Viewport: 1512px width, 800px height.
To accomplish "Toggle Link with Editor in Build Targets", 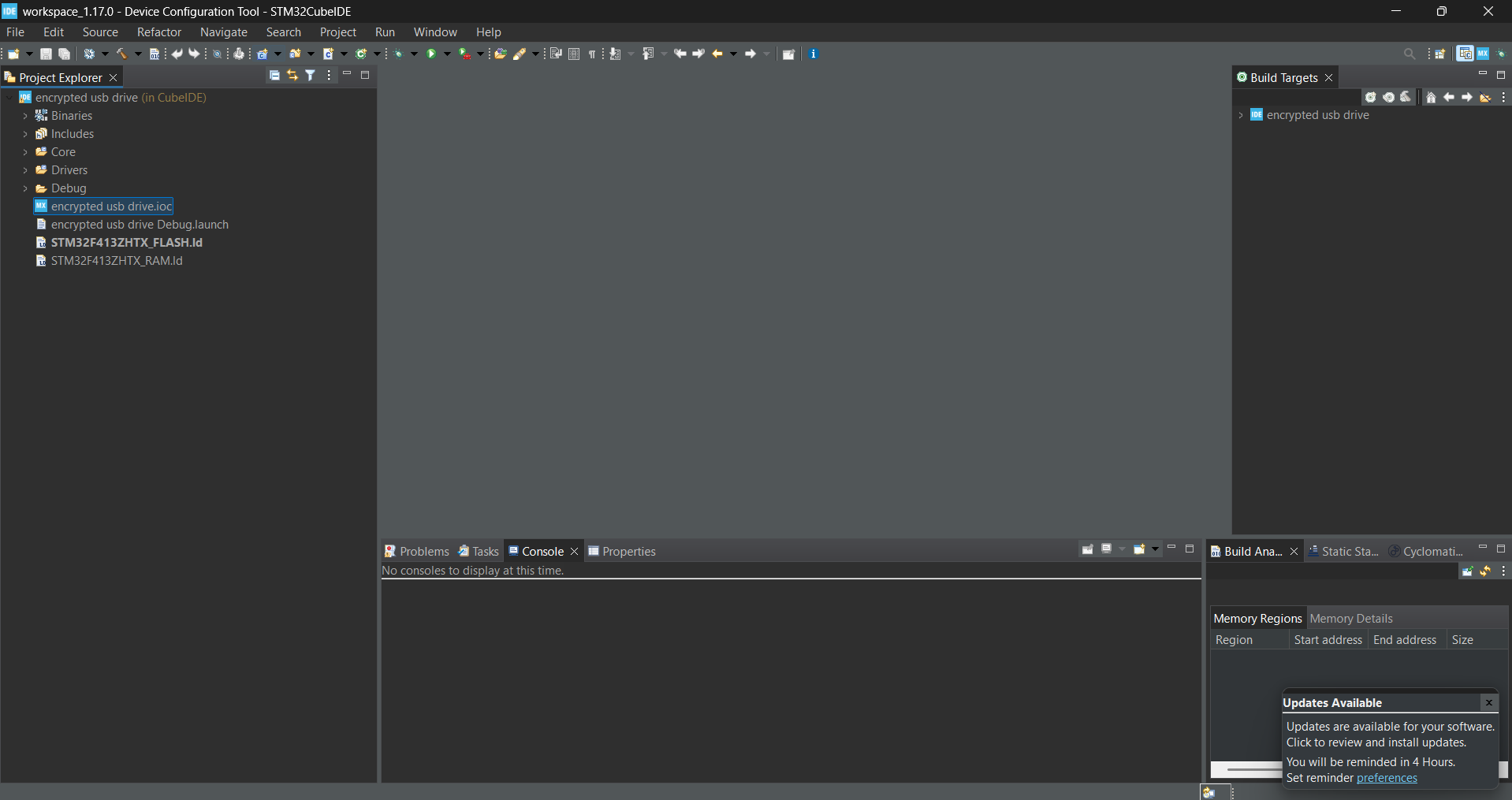I will [x=1485, y=97].
